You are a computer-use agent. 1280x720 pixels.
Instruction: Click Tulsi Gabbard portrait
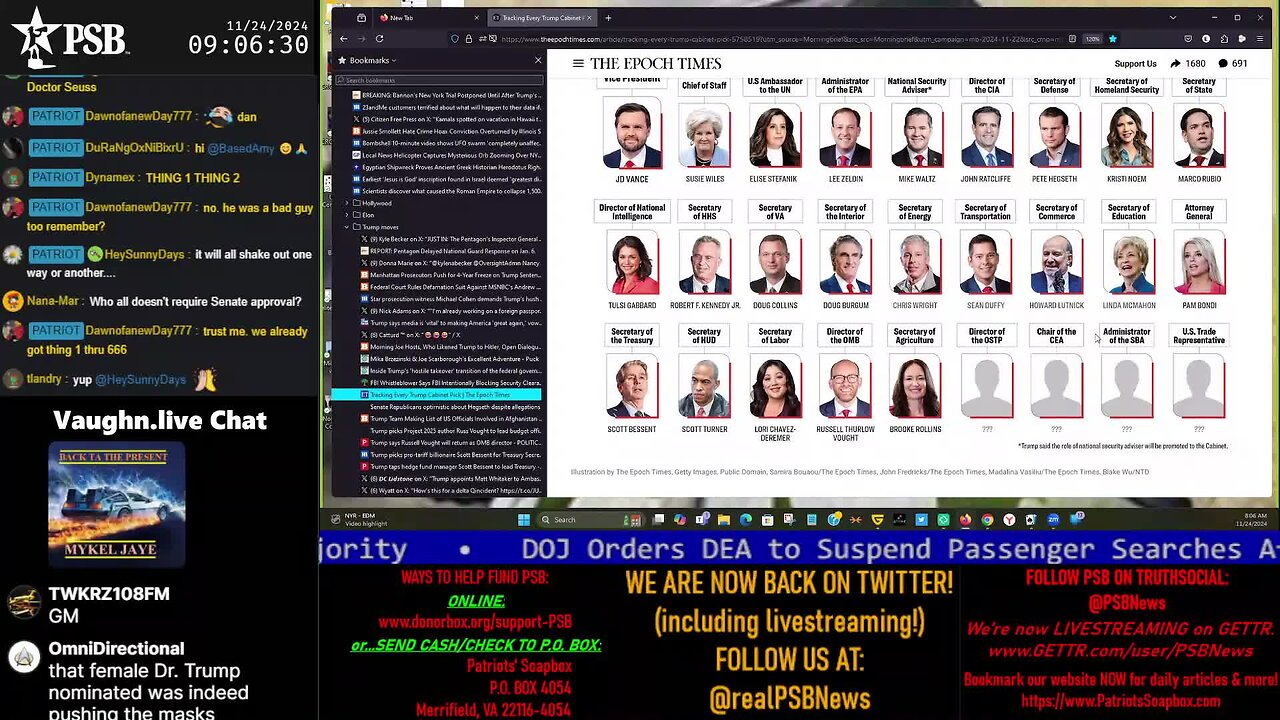(x=632, y=261)
